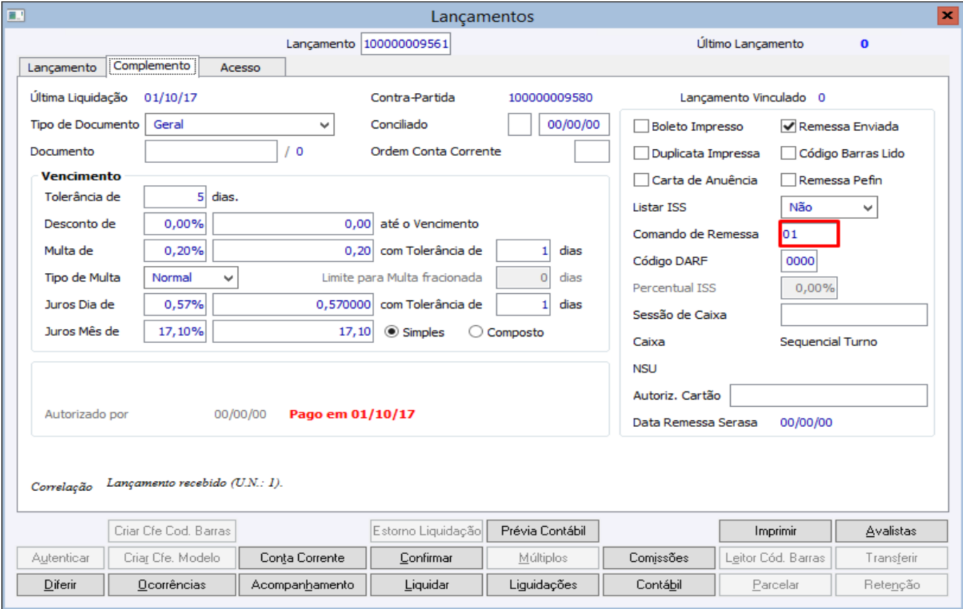The width and height of the screenshot is (963, 609).
Task: Click the Acompanhamento button
Action: pos(302,585)
